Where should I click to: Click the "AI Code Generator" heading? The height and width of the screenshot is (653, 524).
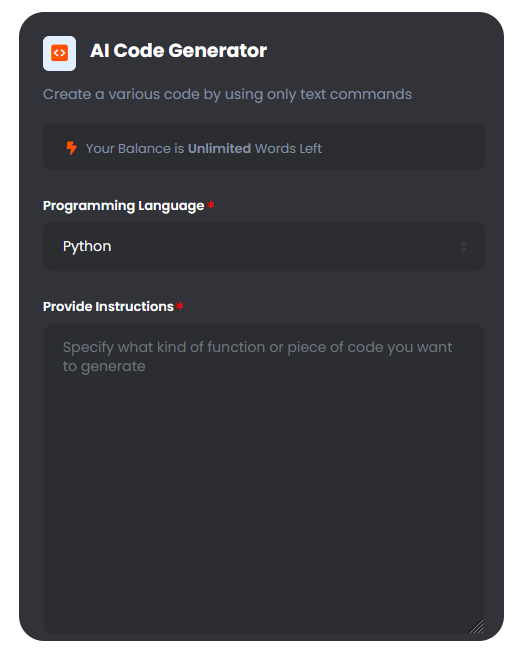pyautogui.click(x=179, y=51)
